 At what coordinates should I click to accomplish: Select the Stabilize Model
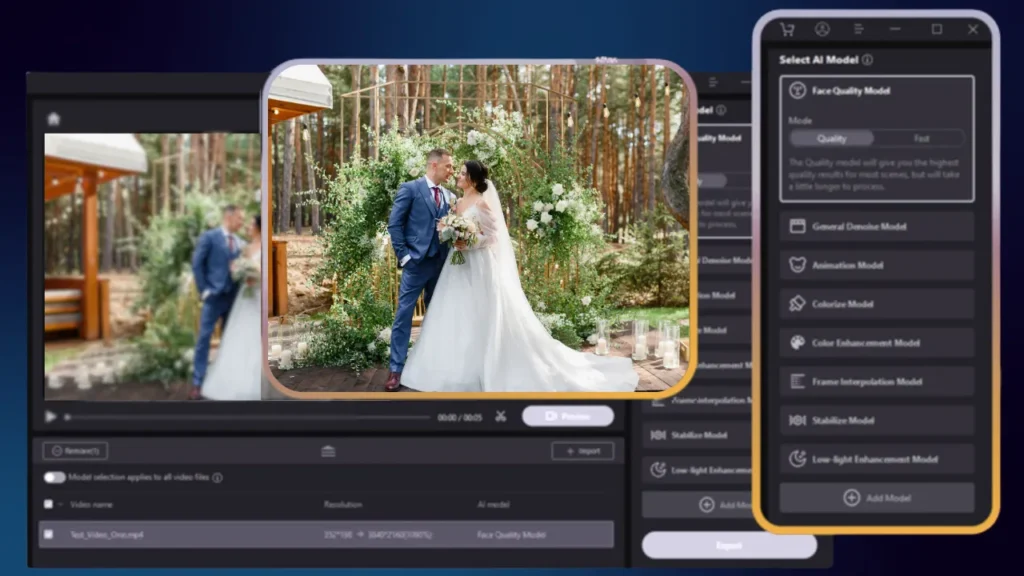tap(876, 420)
